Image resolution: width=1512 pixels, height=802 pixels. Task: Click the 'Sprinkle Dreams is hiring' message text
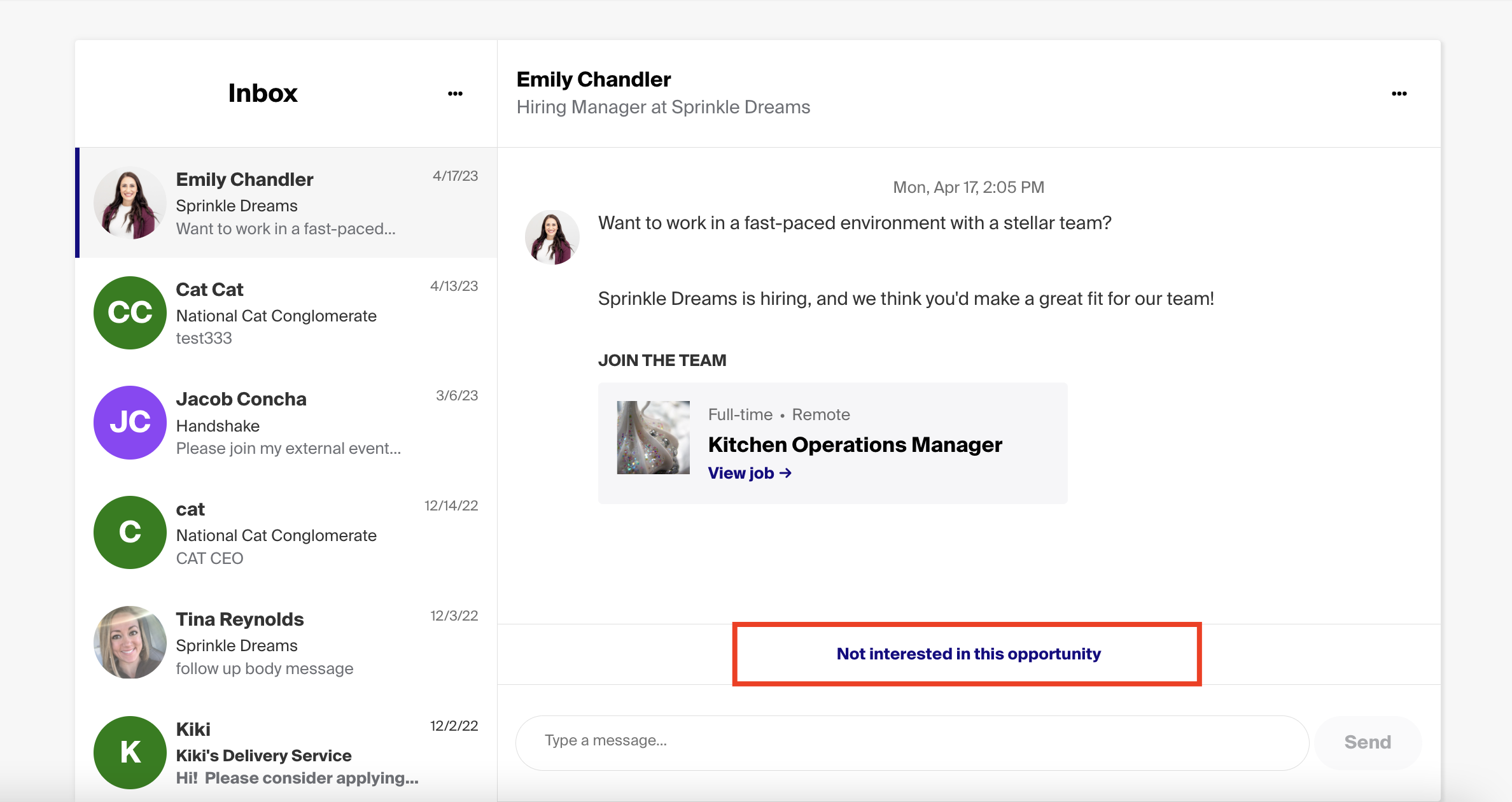coord(906,299)
